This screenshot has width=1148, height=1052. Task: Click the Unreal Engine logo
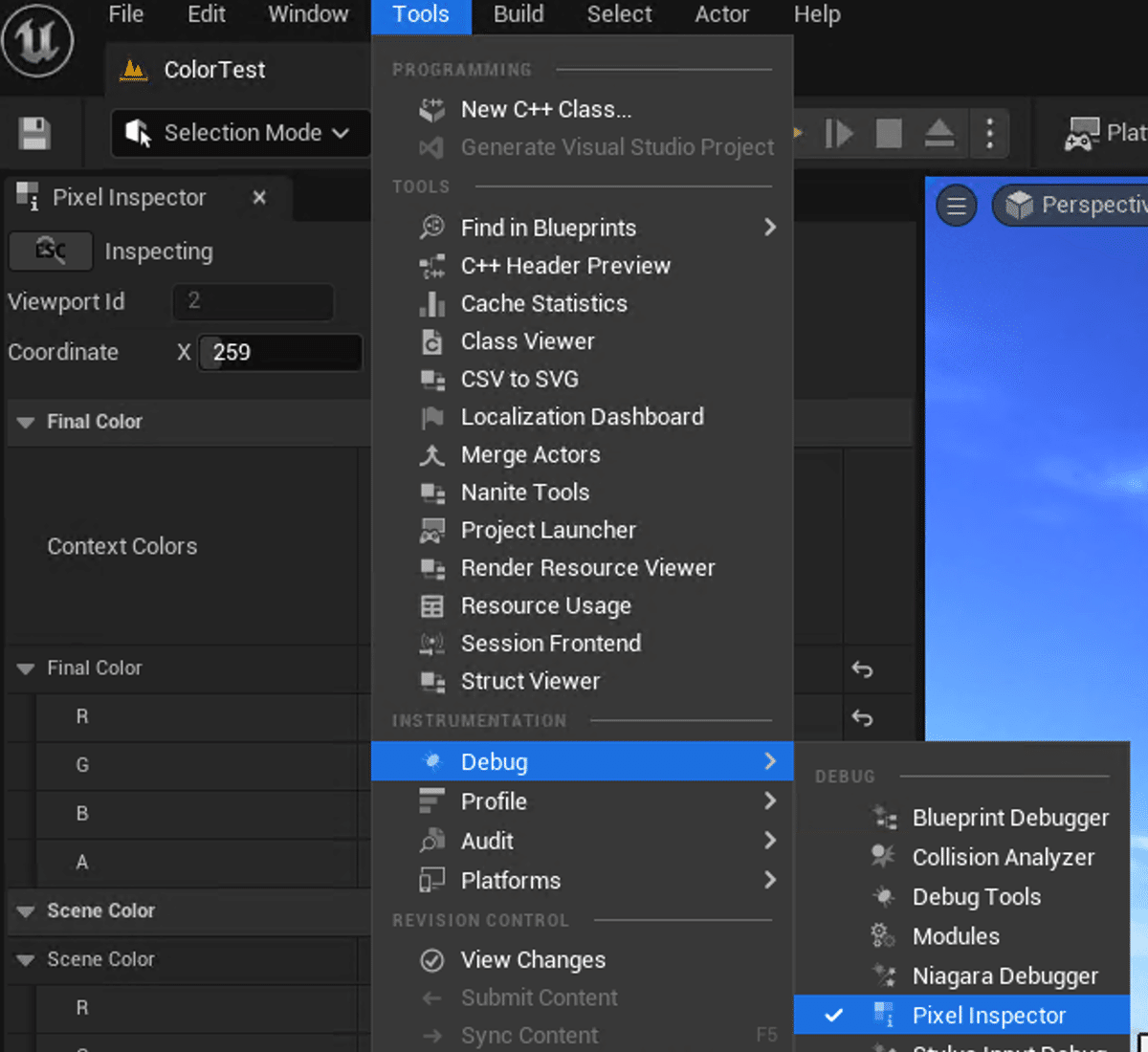tap(38, 40)
